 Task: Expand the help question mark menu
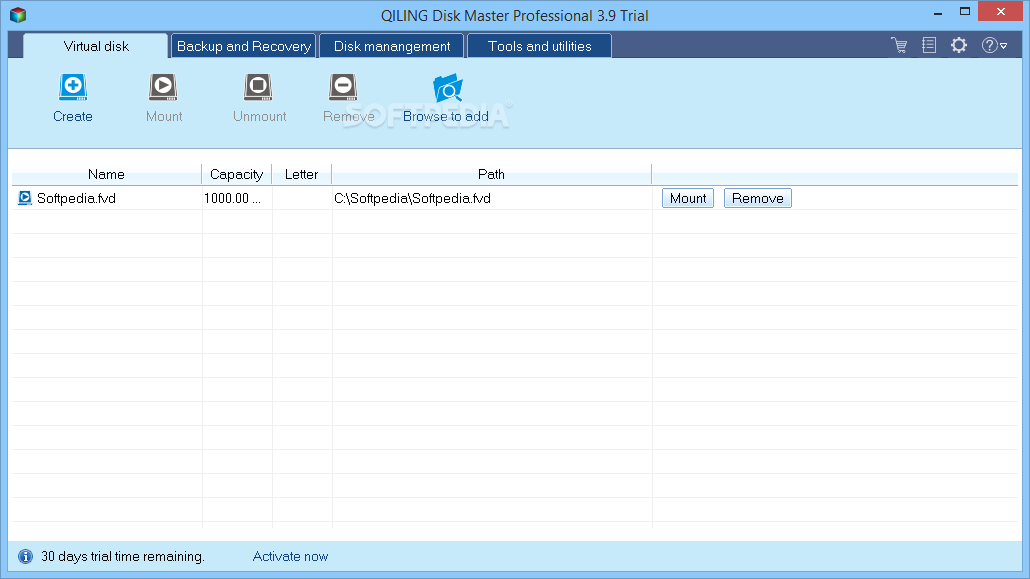(x=994, y=45)
